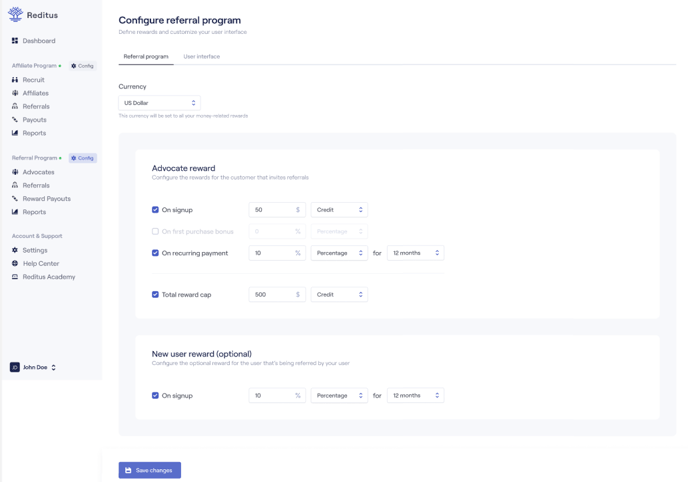This screenshot has height=482, width=688.
Task: Open recurring payment 12 months dropdown
Action: click(416, 253)
